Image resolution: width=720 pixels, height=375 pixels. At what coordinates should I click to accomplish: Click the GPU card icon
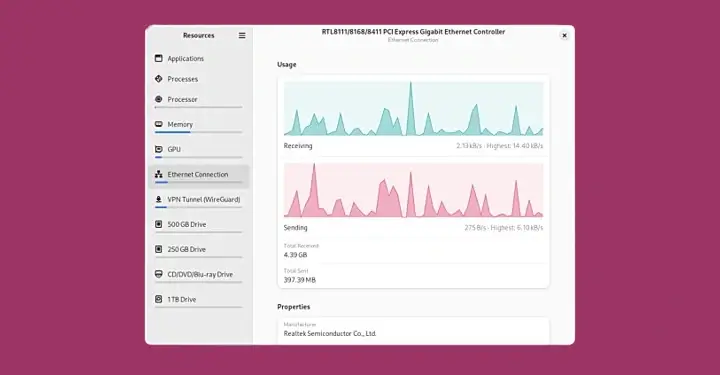pos(159,149)
